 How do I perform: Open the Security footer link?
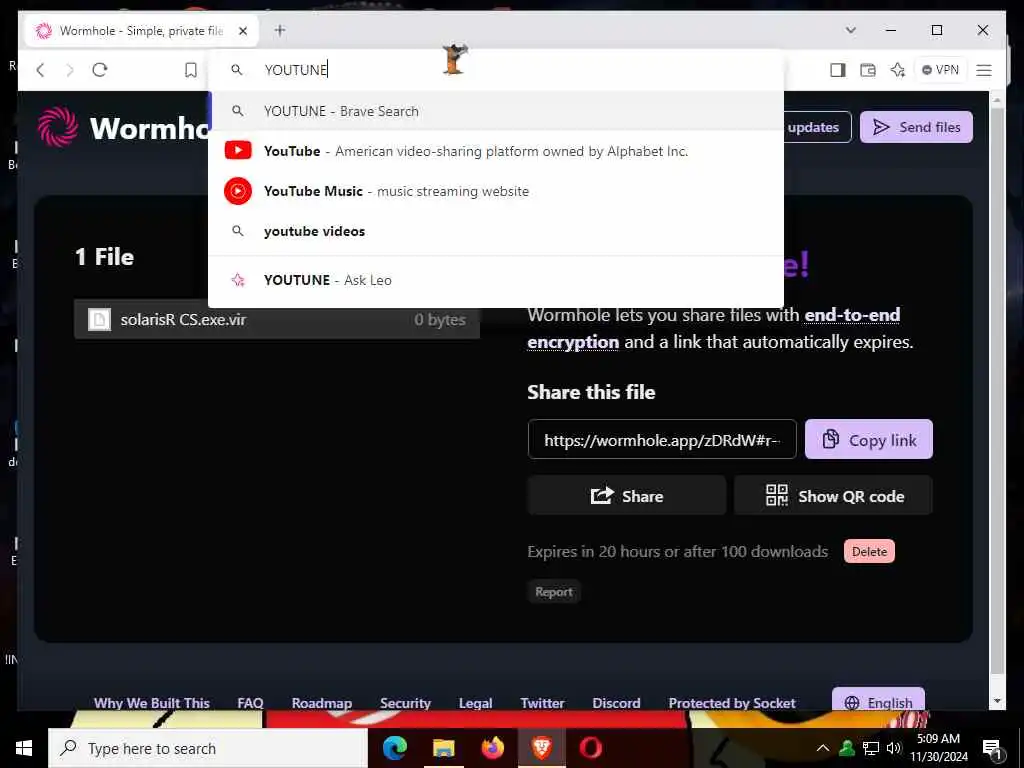[x=405, y=703]
